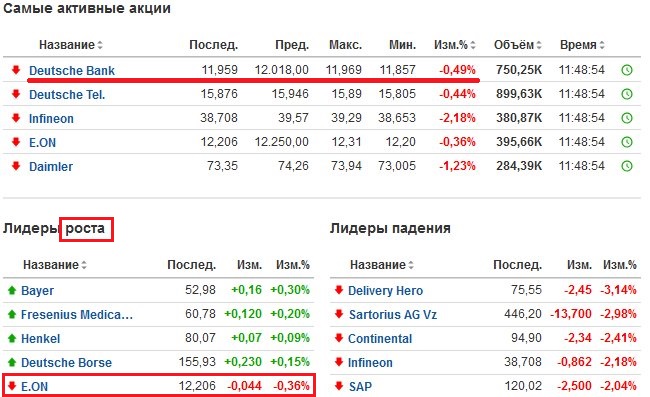Sort active stocks by Название column
The width and height of the screenshot is (650, 397).
tap(70, 45)
